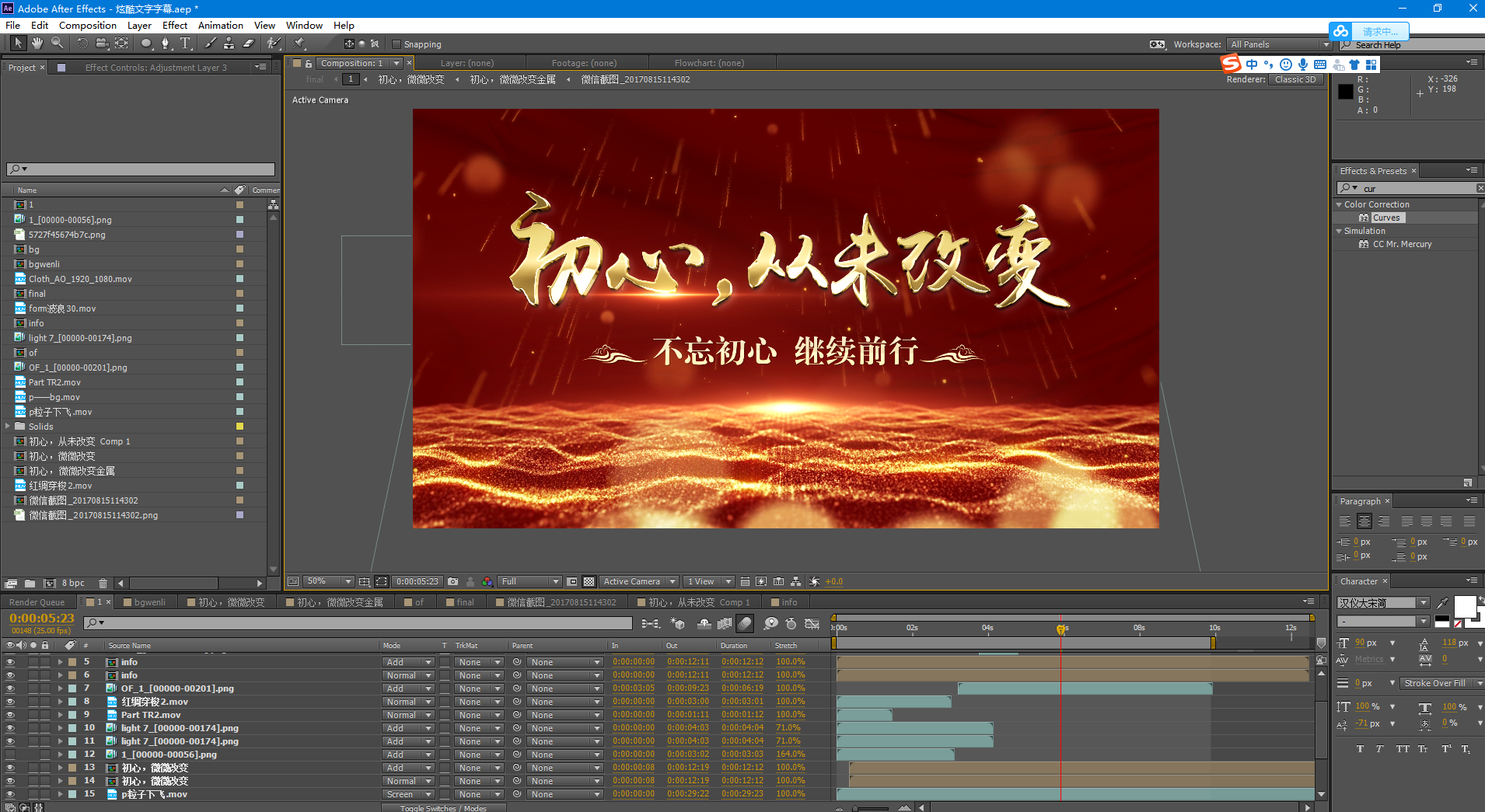The width and height of the screenshot is (1485, 812).
Task: Open the 1 View layout dropdown
Action: pos(709,581)
